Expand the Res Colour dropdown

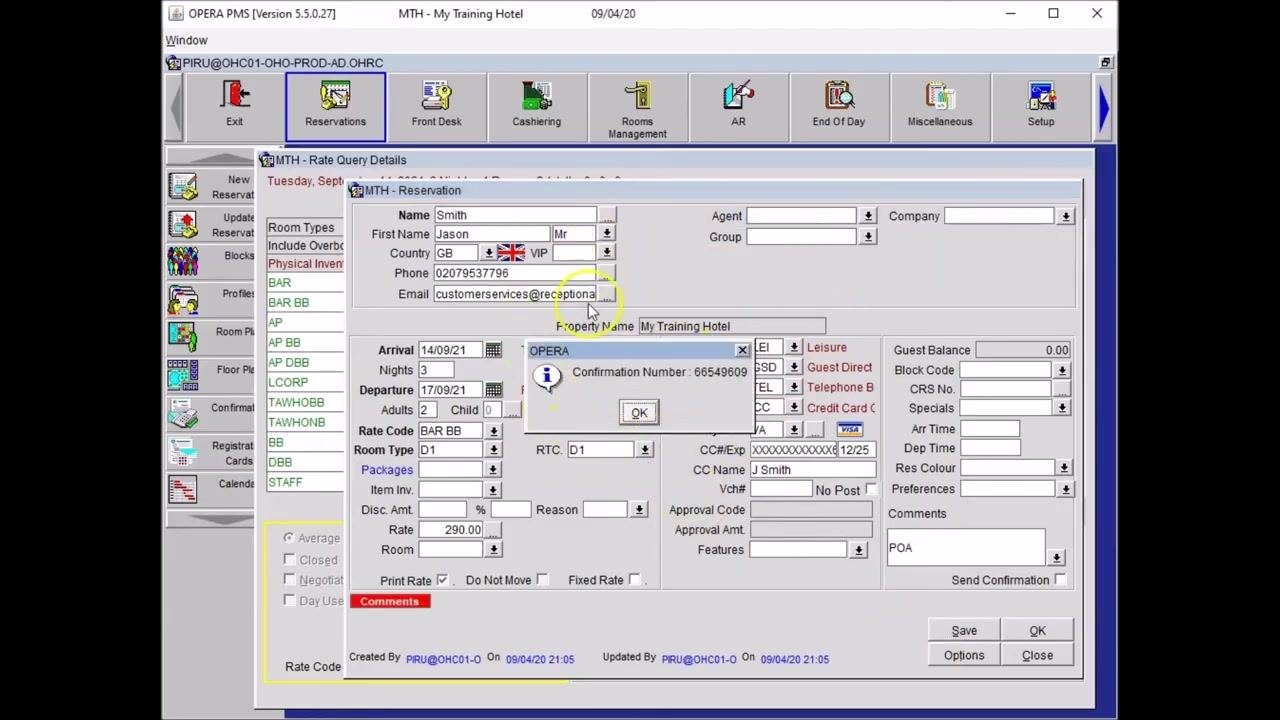click(x=1064, y=468)
